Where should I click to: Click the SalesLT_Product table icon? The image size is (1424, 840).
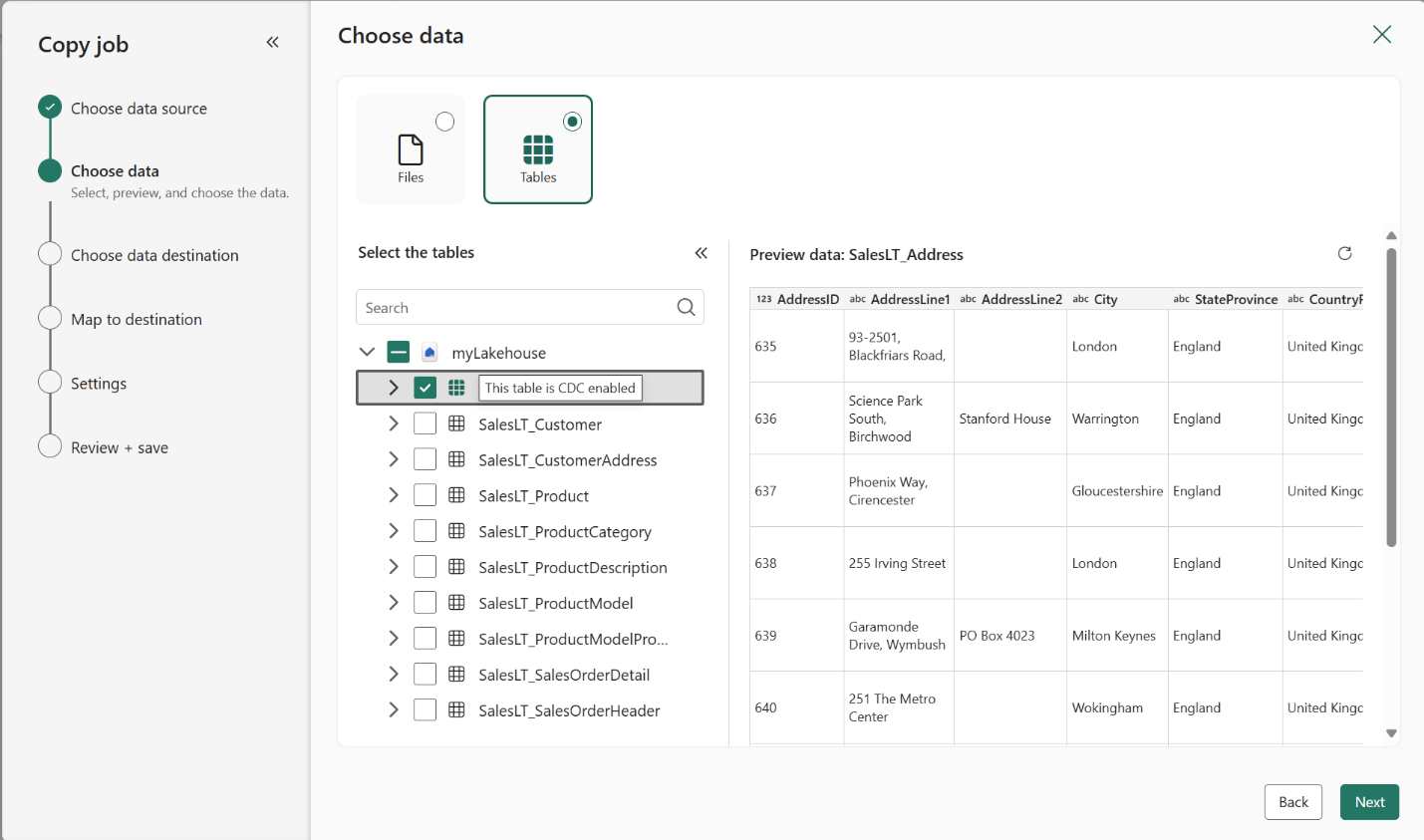coord(456,495)
